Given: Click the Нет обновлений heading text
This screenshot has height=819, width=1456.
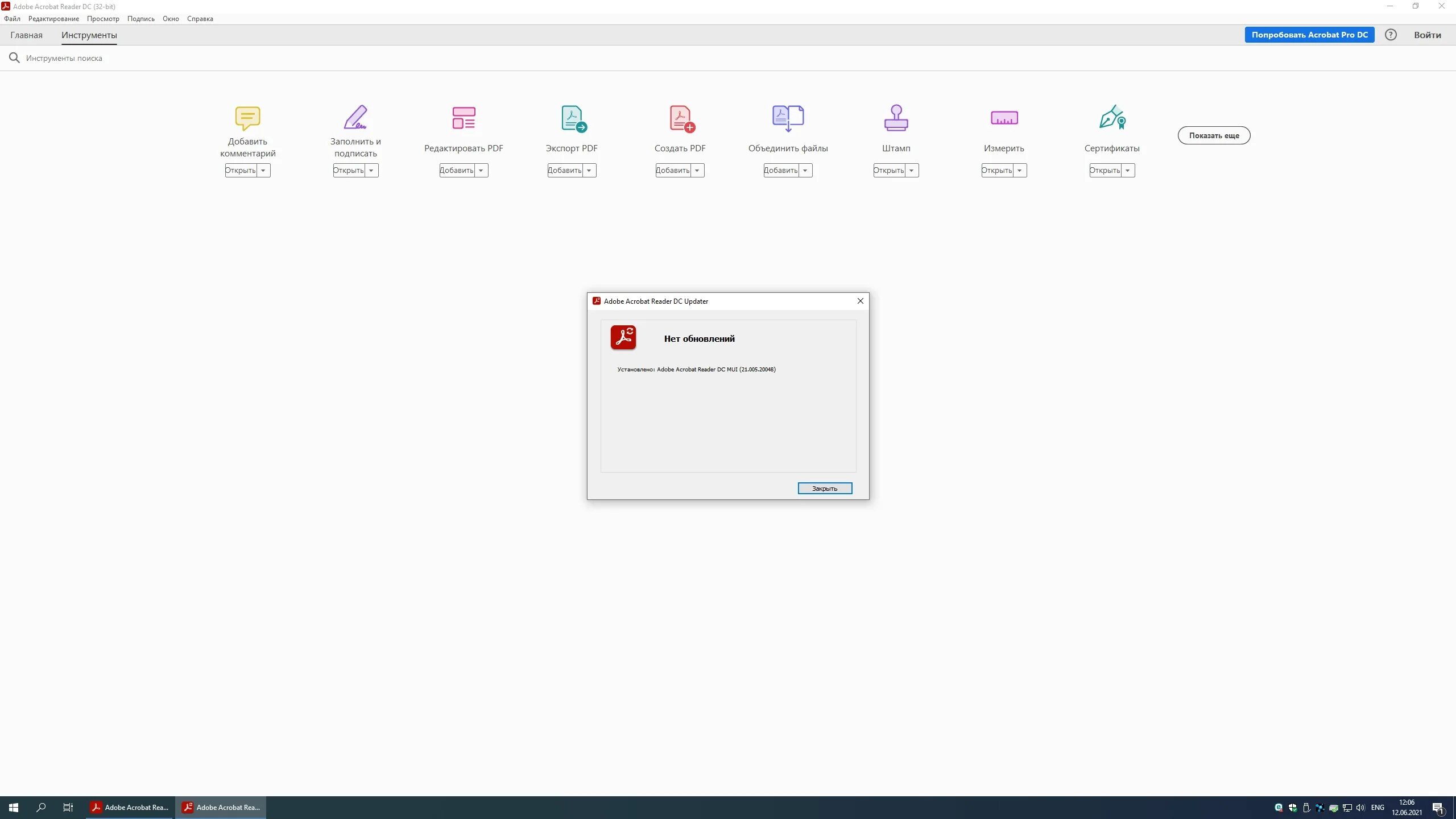Looking at the screenshot, I should 699,339.
